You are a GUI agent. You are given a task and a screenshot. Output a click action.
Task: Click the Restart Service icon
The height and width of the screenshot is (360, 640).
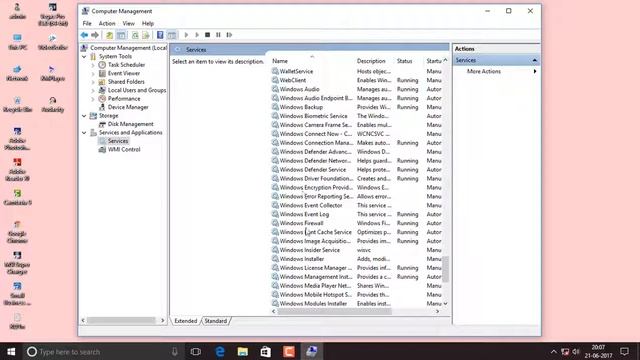tap(229, 35)
